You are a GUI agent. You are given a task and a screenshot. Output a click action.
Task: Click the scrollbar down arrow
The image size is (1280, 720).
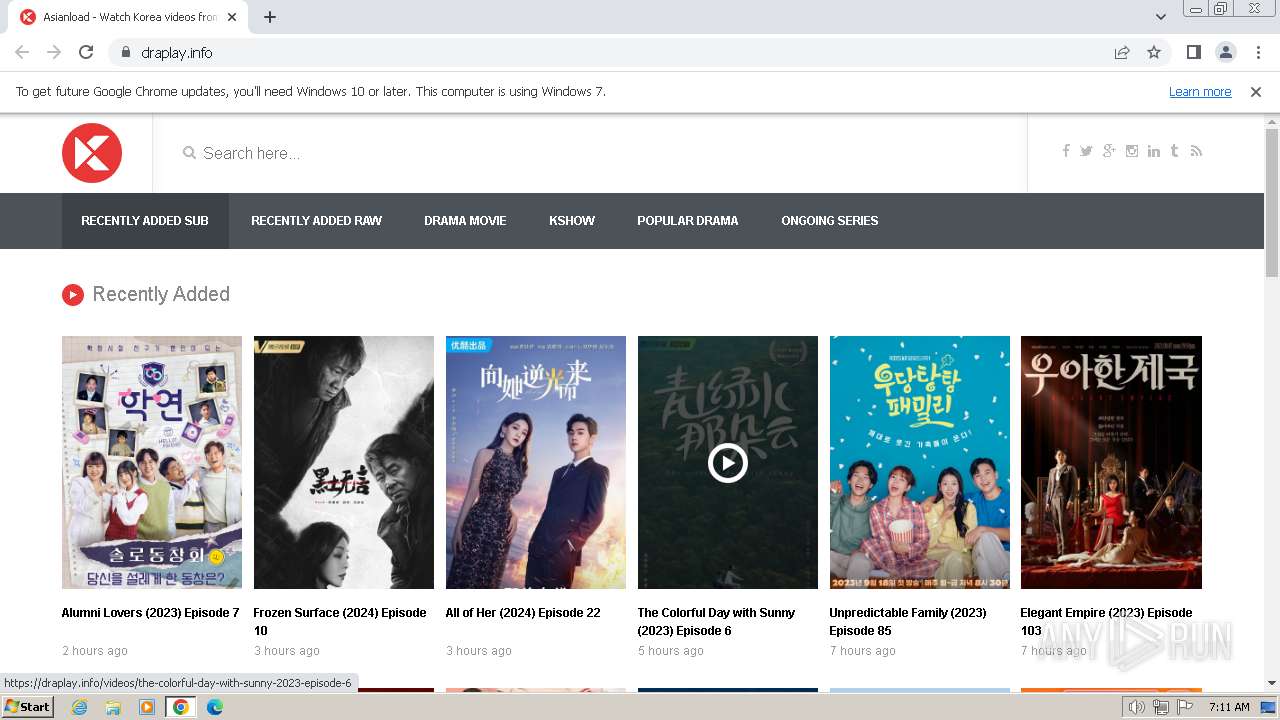click(x=1272, y=683)
